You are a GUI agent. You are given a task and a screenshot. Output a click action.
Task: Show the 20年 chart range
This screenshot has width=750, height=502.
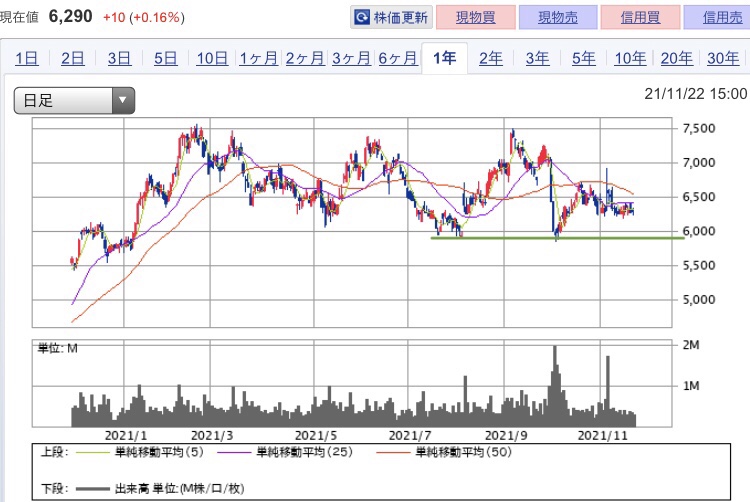point(676,58)
